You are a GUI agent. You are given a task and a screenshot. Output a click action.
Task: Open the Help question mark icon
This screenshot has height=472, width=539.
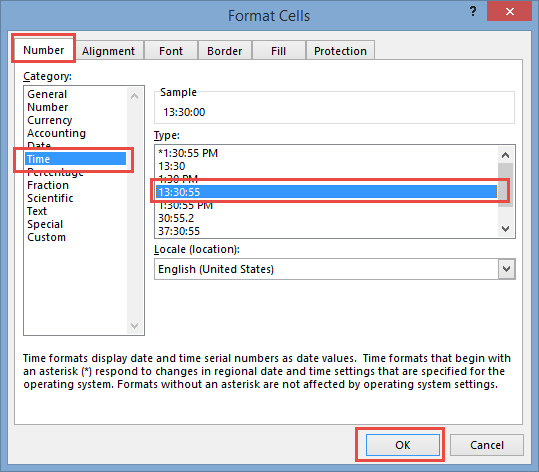[x=473, y=12]
